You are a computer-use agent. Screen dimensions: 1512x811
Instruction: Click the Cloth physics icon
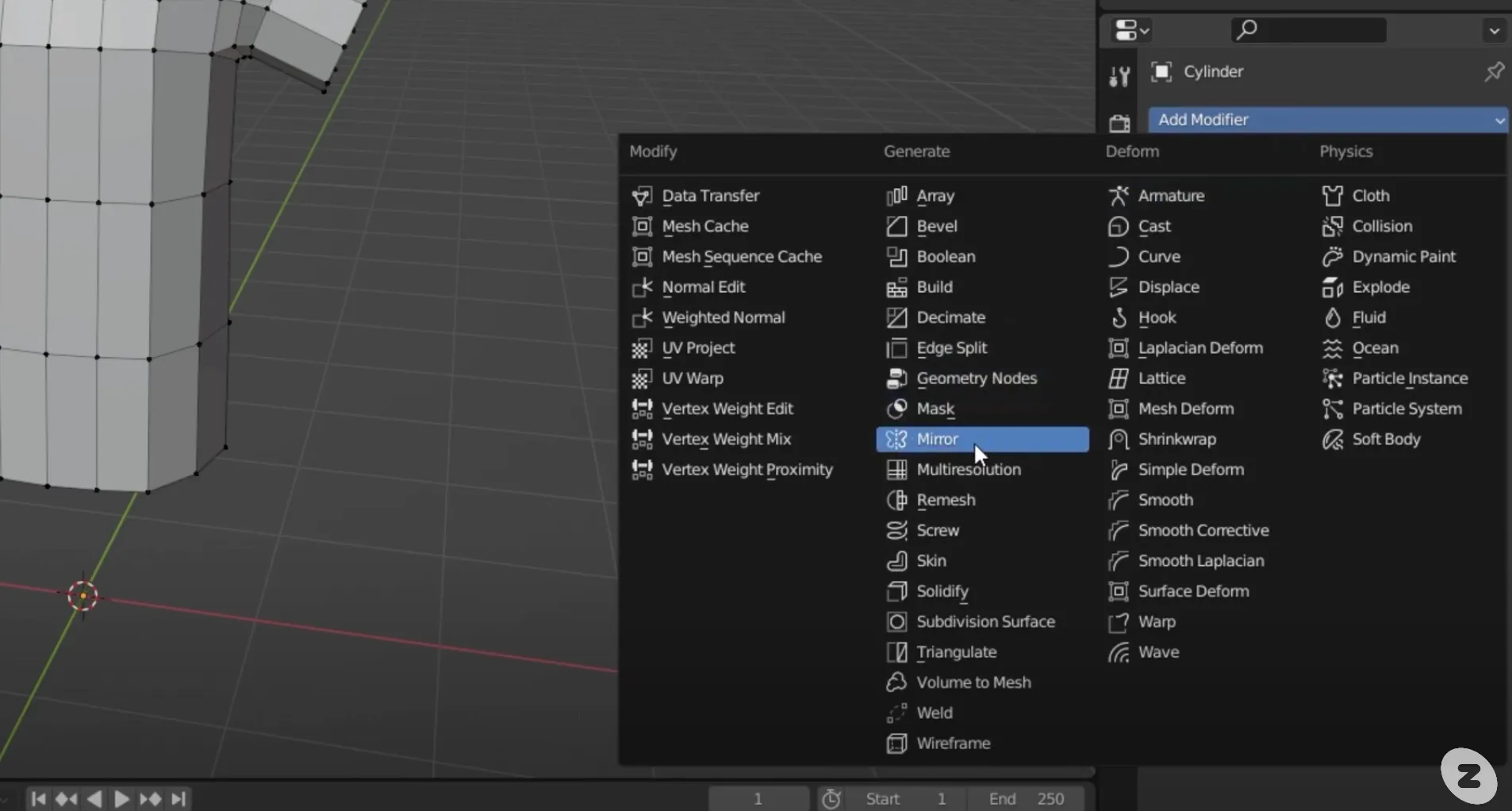pyautogui.click(x=1333, y=196)
